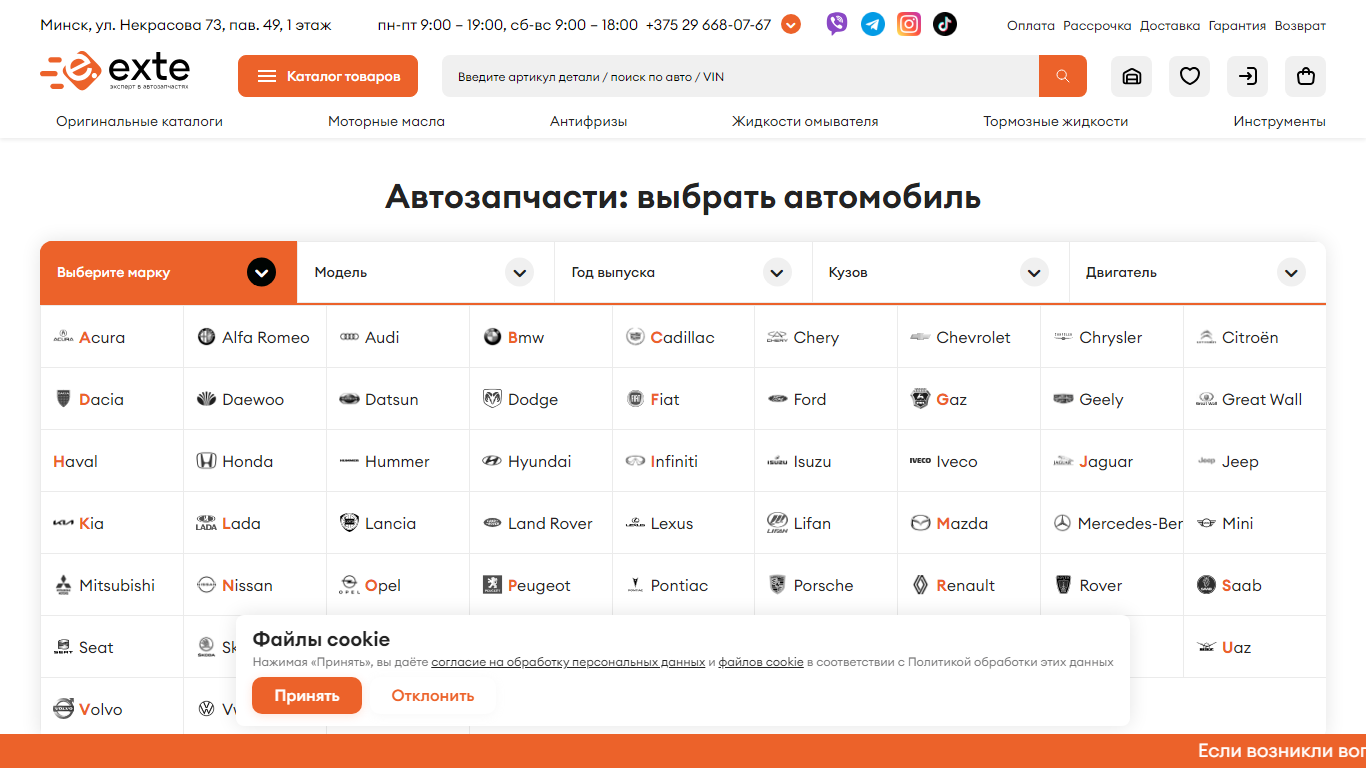Screen dimensions: 1366x768
Task: Click the exte logo
Action: click(x=115, y=73)
